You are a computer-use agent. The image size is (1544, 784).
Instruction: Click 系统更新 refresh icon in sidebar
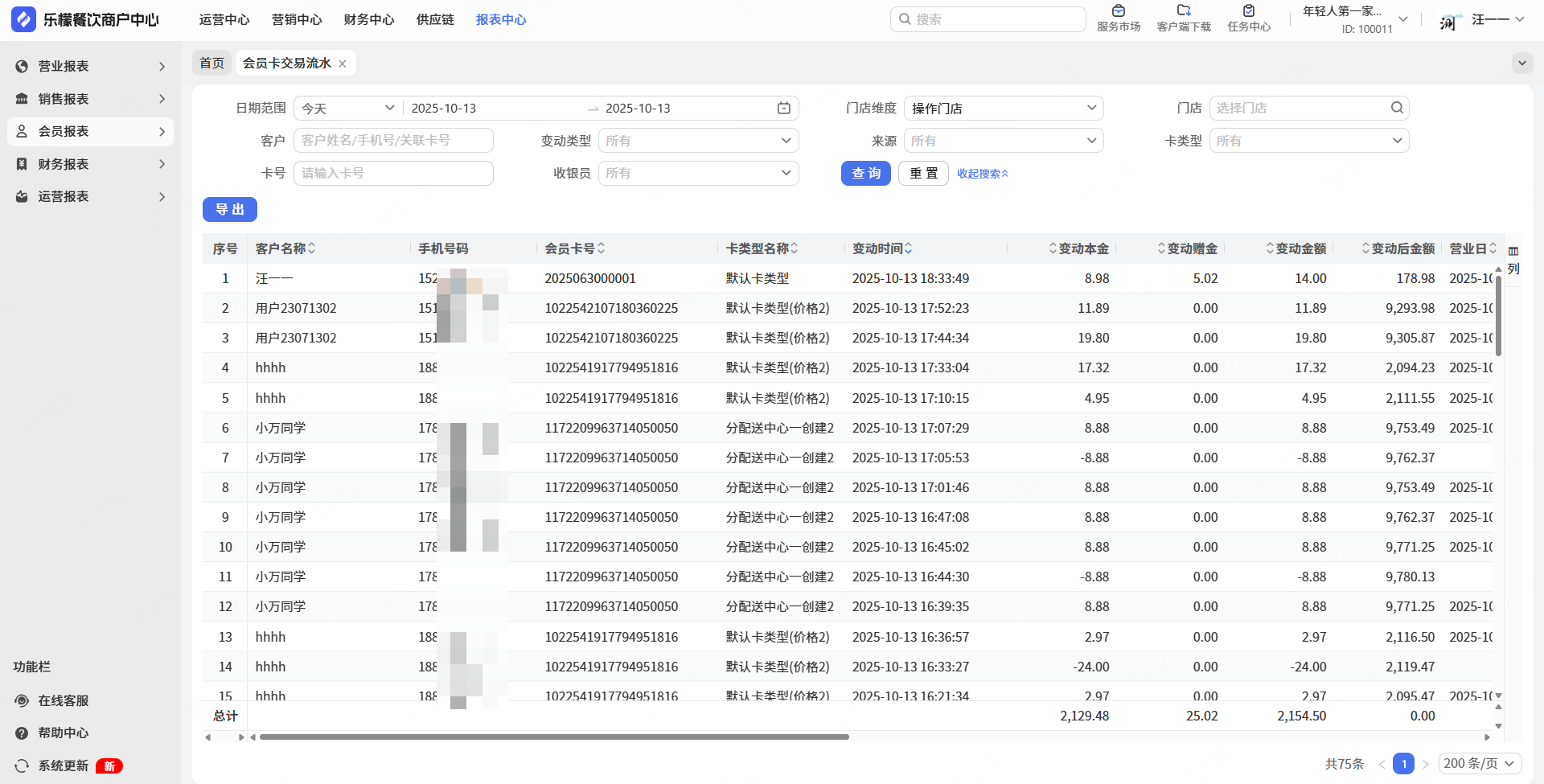click(22, 766)
